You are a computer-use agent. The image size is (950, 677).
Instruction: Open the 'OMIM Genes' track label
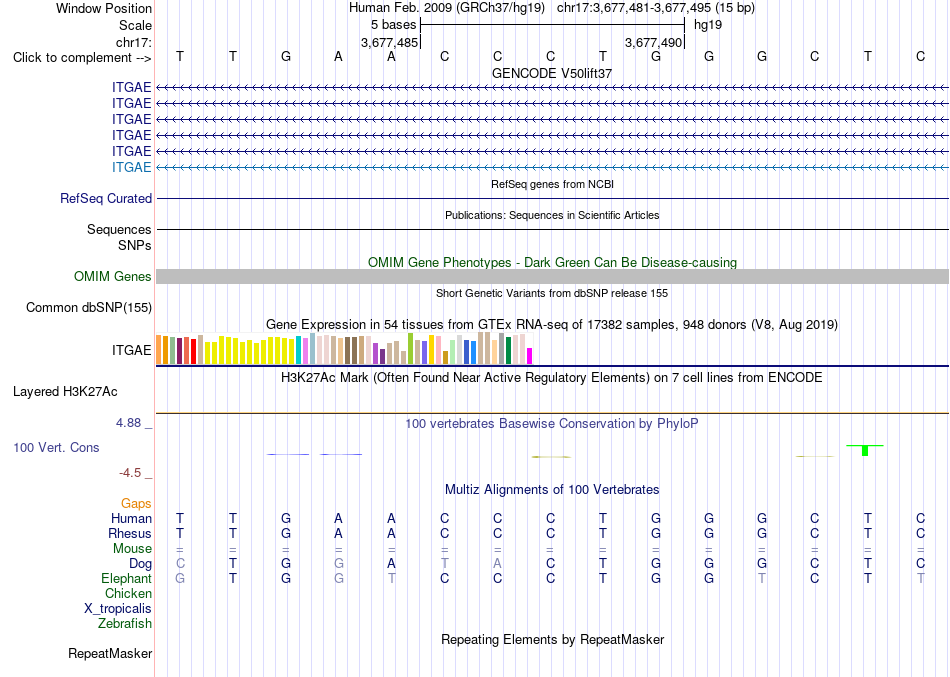(x=113, y=276)
